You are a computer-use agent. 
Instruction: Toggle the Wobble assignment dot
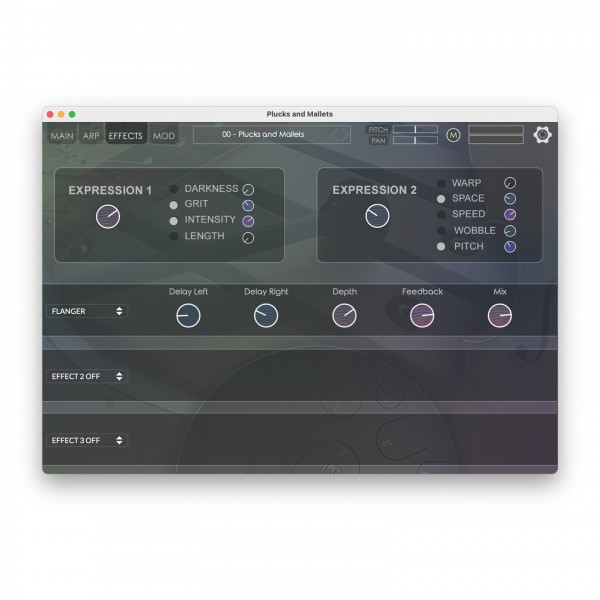pyautogui.click(x=441, y=231)
